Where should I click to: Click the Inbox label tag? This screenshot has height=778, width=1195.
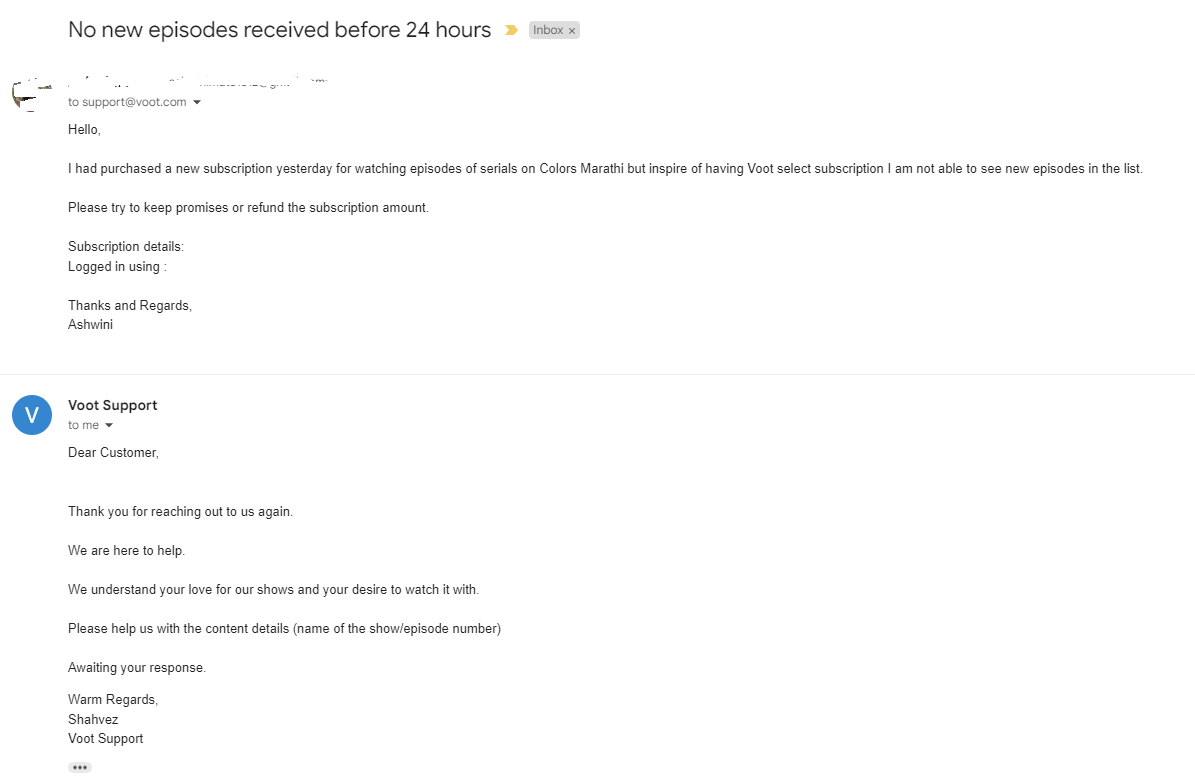(x=548, y=30)
